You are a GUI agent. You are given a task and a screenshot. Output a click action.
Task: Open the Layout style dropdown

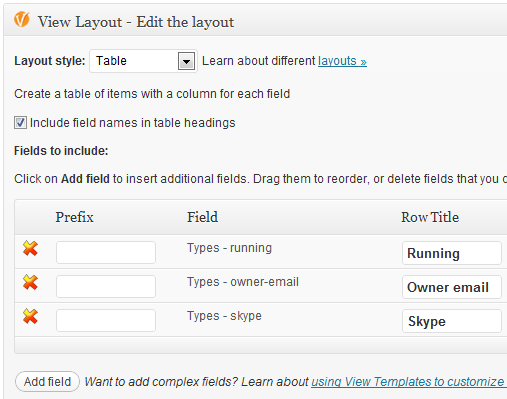(143, 61)
